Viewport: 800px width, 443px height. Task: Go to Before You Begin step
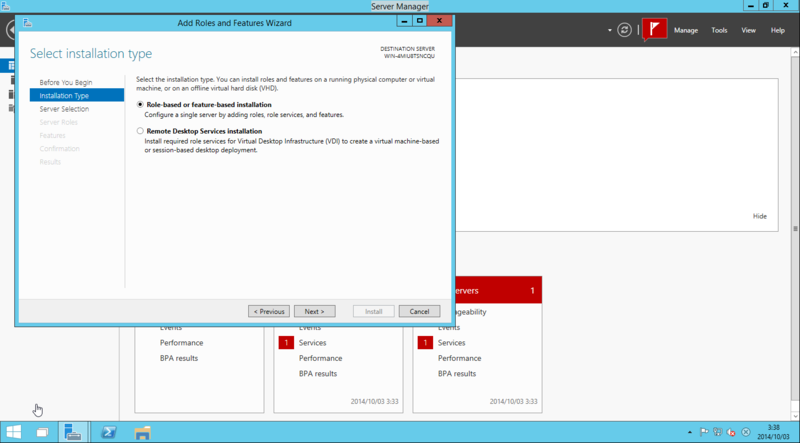[66, 82]
